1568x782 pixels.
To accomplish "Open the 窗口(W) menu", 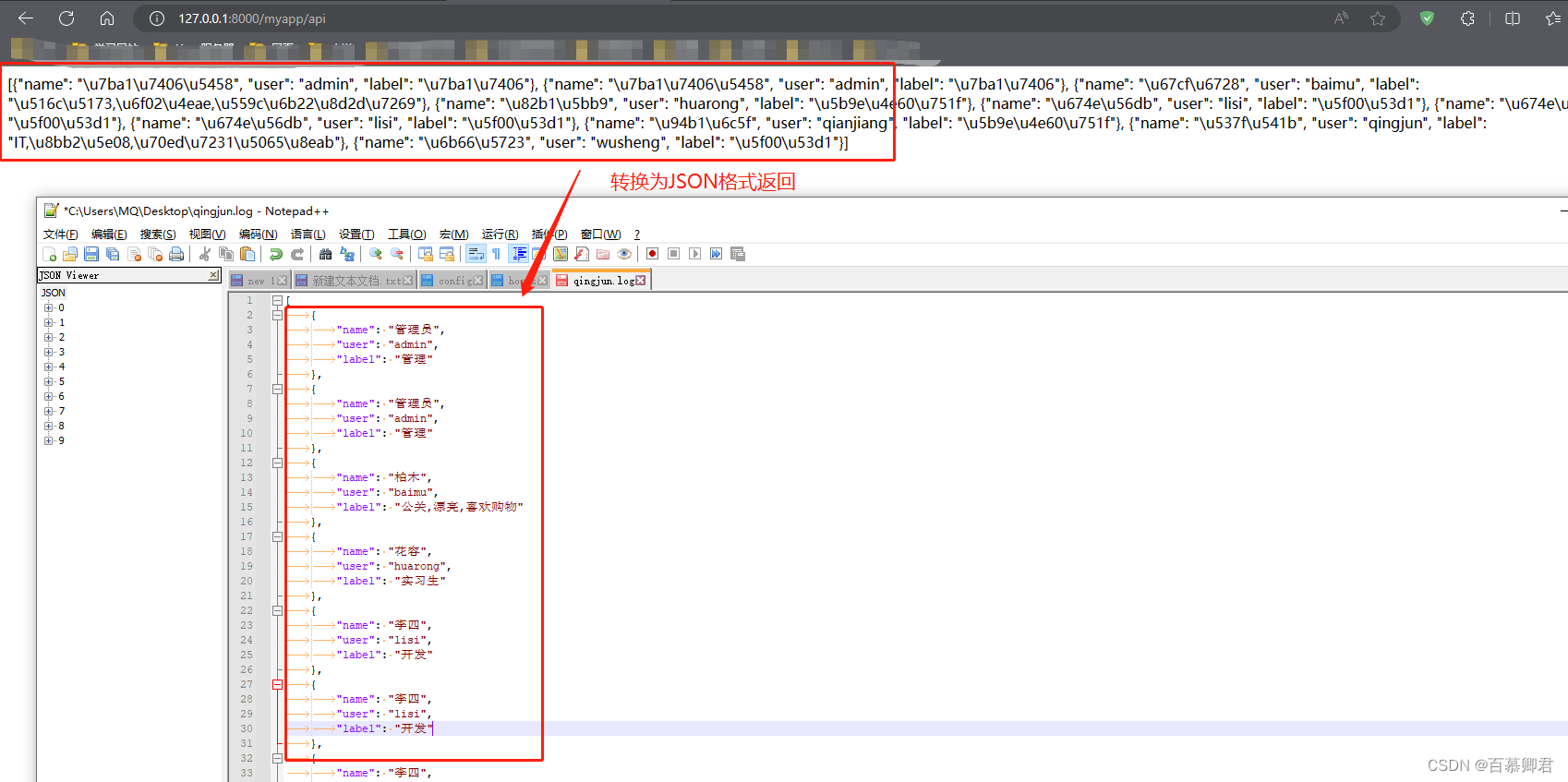I will coord(600,235).
